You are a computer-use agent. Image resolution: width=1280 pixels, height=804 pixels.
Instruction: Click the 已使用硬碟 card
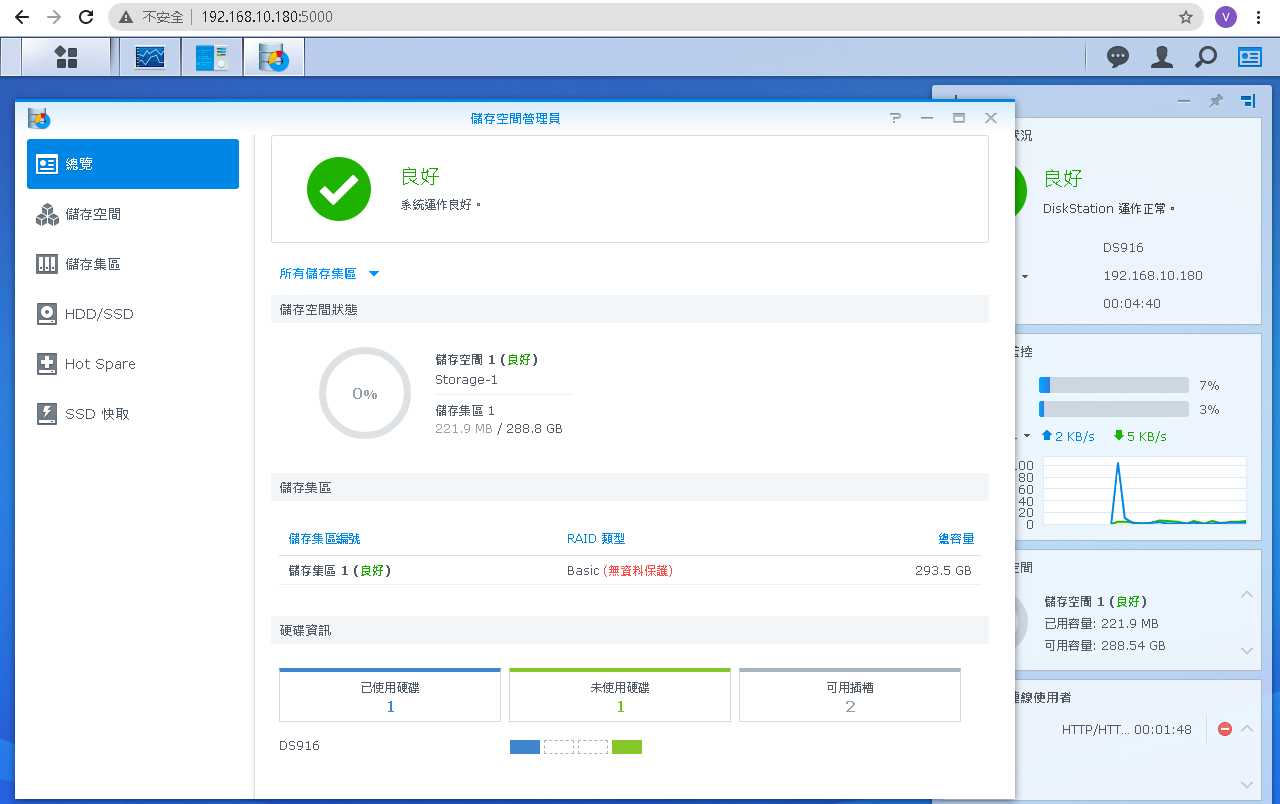pyautogui.click(x=390, y=695)
